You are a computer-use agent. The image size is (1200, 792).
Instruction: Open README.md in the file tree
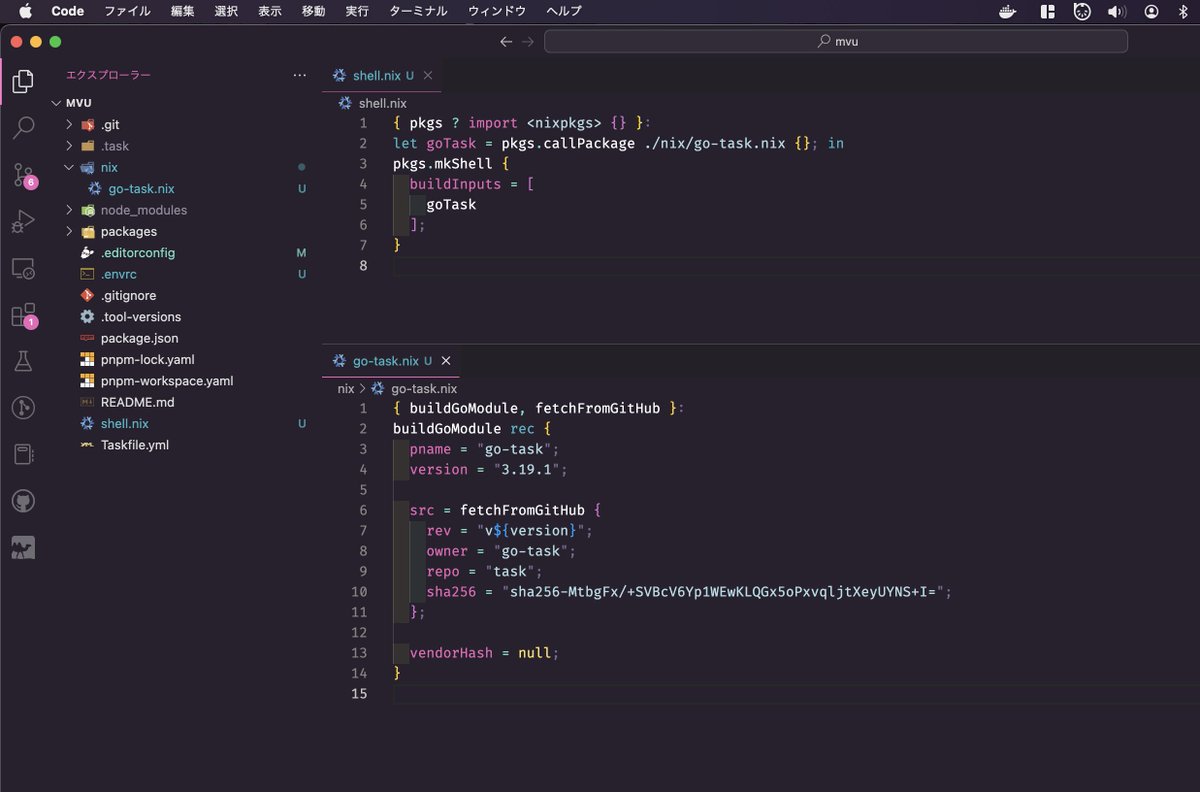[x=137, y=402]
